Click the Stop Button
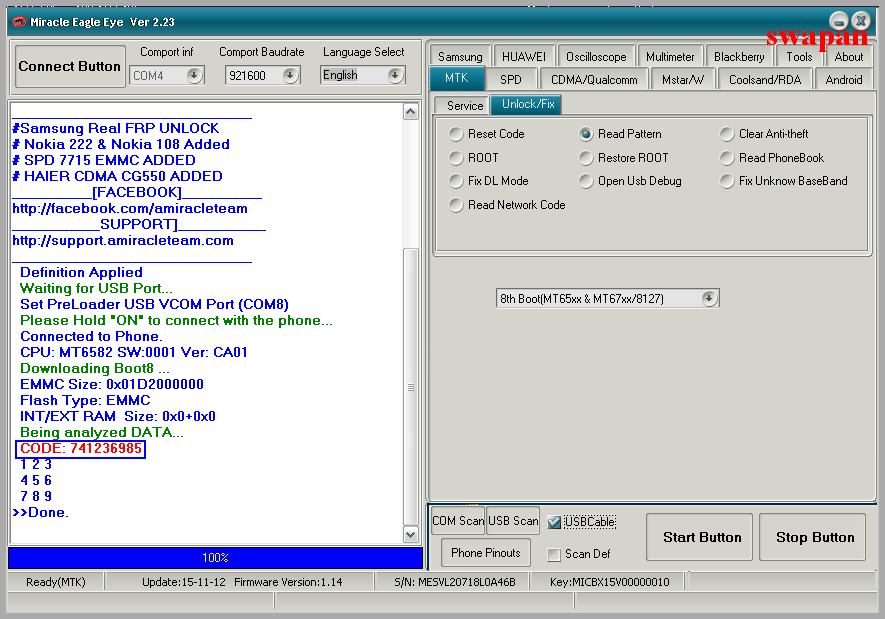Viewport: 885px width, 619px height. pyautogui.click(x=814, y=537)
